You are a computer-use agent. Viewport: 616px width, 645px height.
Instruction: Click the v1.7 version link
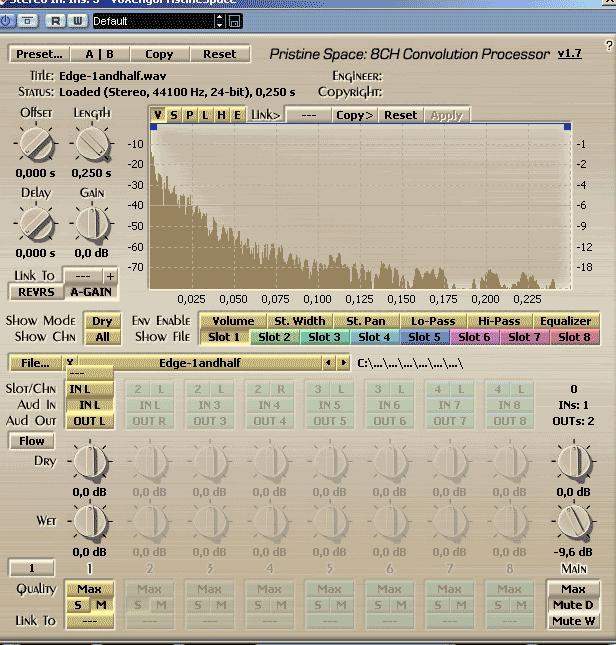coord(570,53)
